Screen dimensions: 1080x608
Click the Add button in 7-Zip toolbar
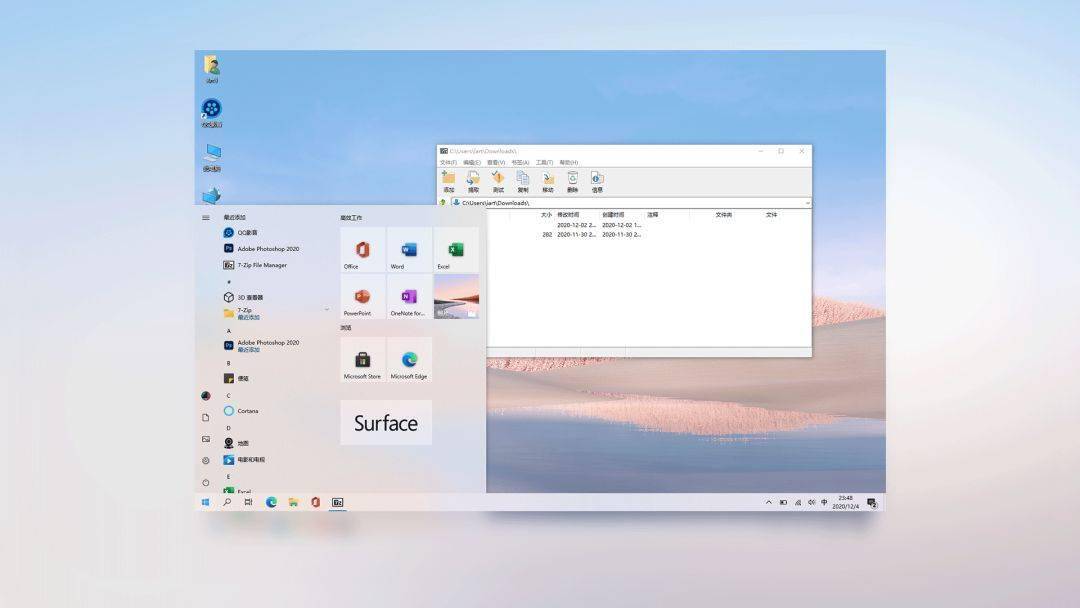[448, 182]
